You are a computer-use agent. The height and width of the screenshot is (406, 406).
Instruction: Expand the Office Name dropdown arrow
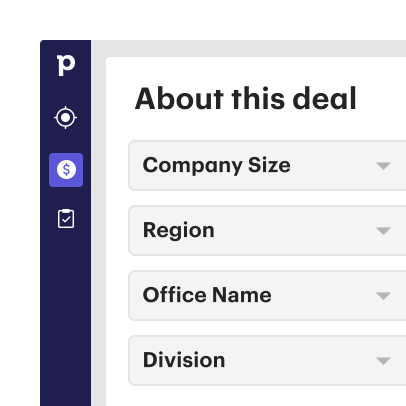coord(383,296)
